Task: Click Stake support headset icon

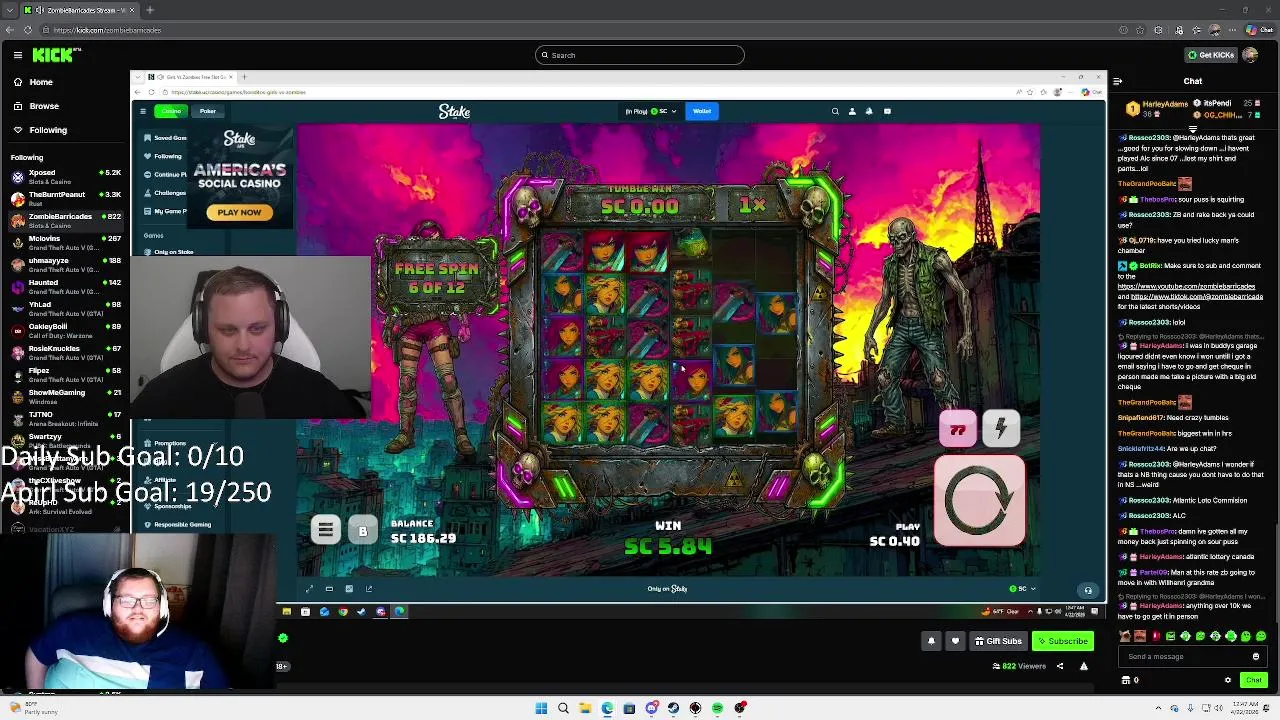Action: pos(1088,590)
